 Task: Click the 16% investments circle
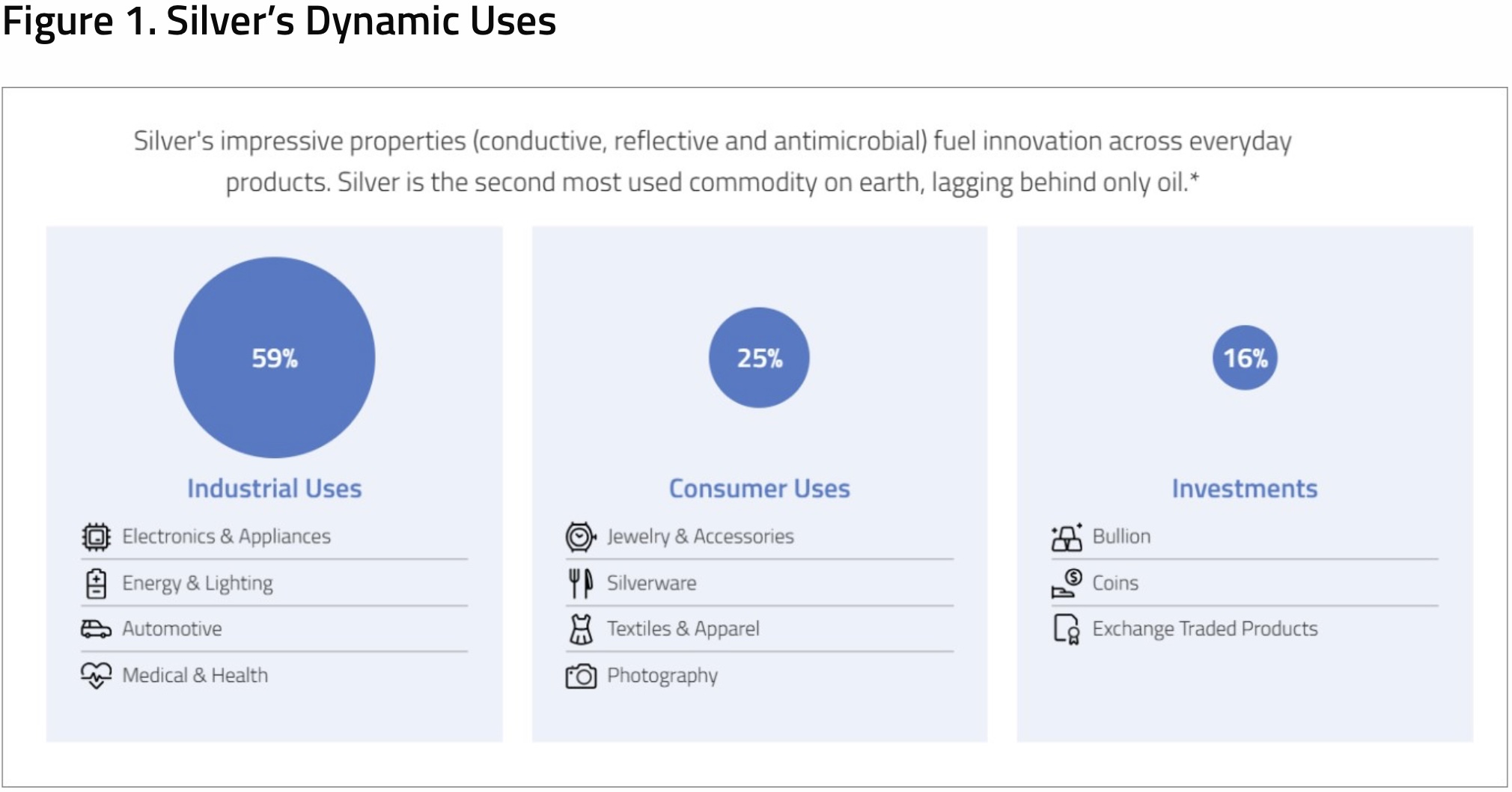(x=1245, y=358)
